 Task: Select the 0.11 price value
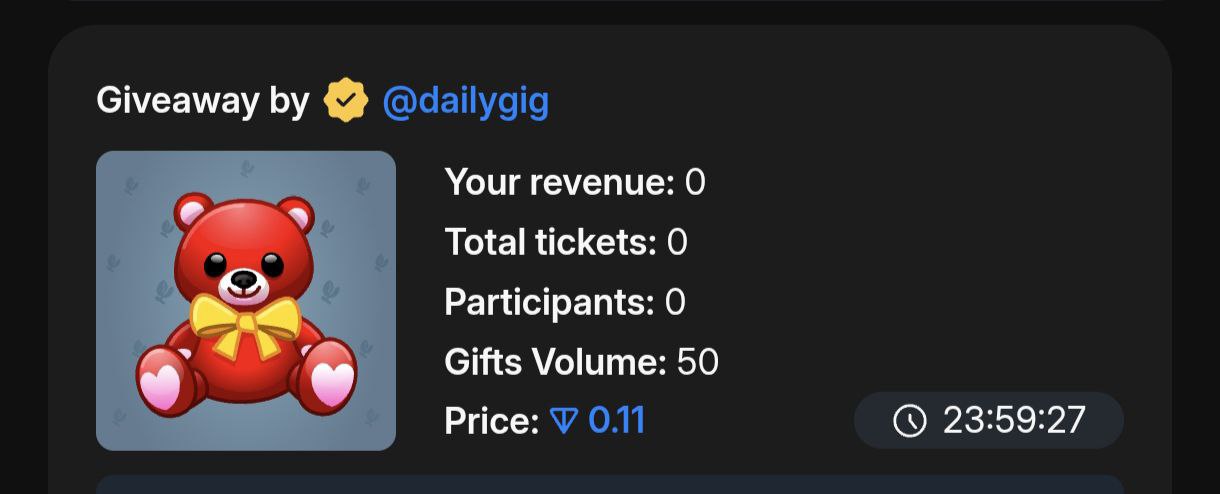[x=617, y=421]
